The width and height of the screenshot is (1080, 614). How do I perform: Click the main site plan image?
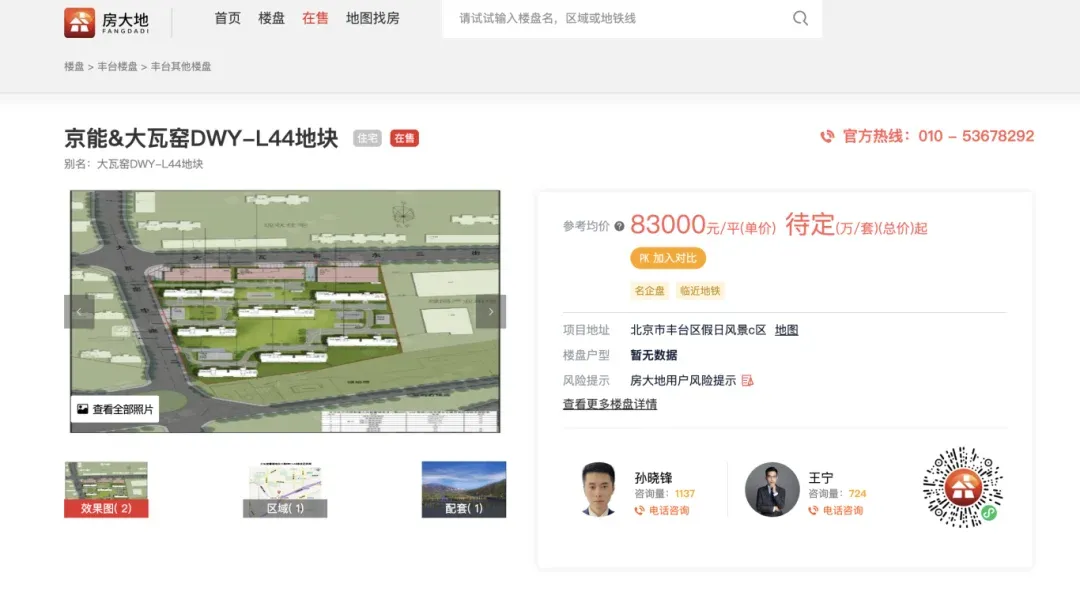(x=285, y=311)
